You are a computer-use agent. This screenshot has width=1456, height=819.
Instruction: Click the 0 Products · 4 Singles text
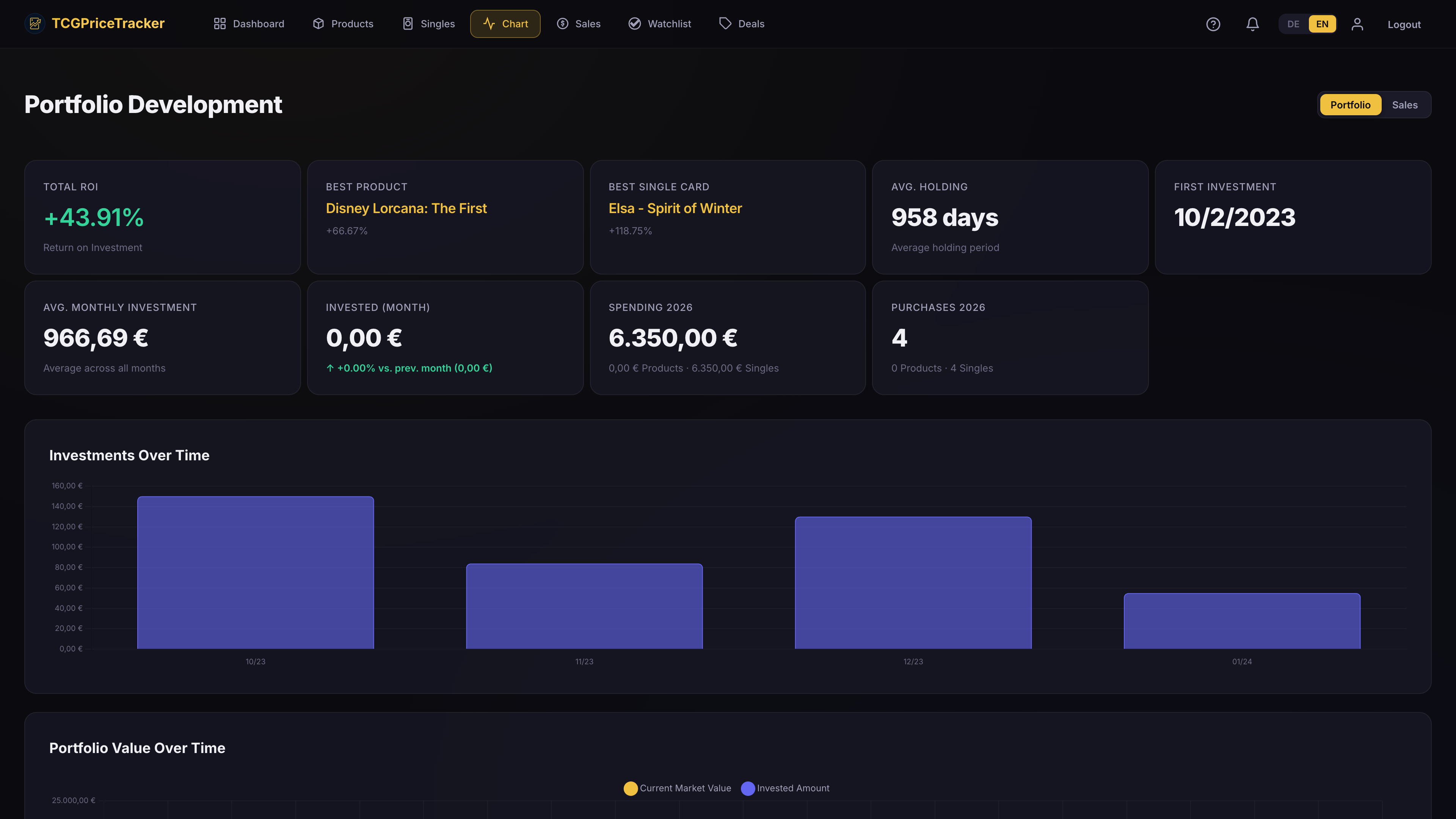coord(941,368)
